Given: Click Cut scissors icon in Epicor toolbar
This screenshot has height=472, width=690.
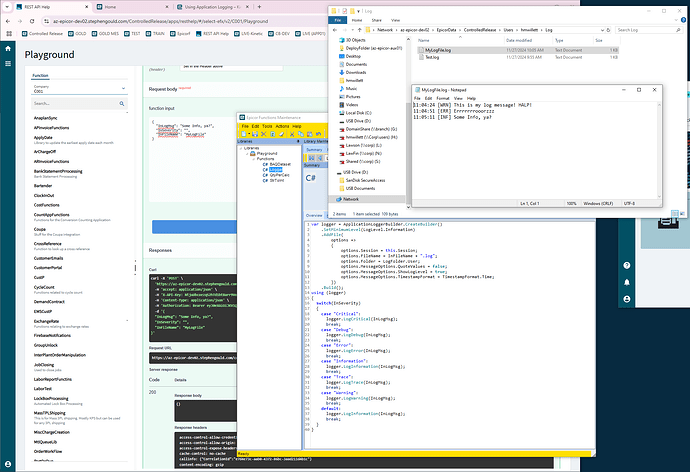Looking at the screenshot, I should click(x=292, y=134).
